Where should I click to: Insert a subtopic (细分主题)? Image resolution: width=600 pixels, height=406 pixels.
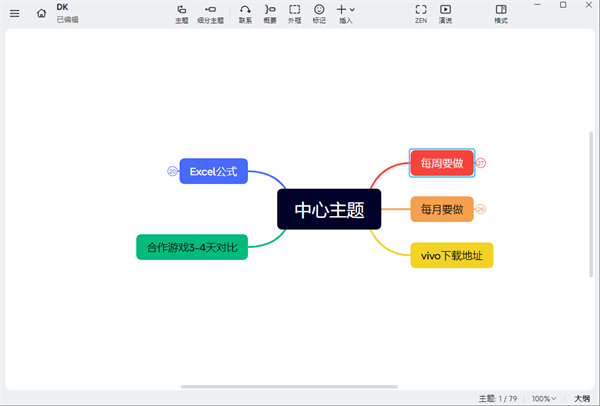pyautogui.click(x=211, y=13)
